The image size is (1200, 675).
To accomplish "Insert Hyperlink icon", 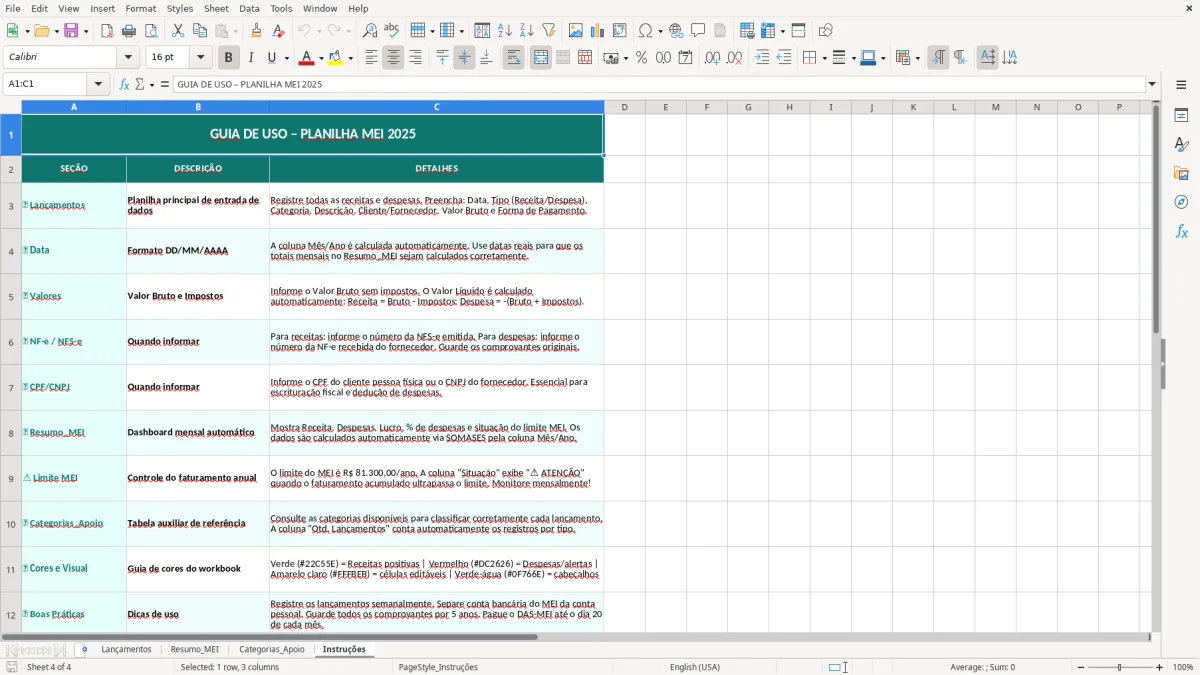I will (x=676, y=31).
